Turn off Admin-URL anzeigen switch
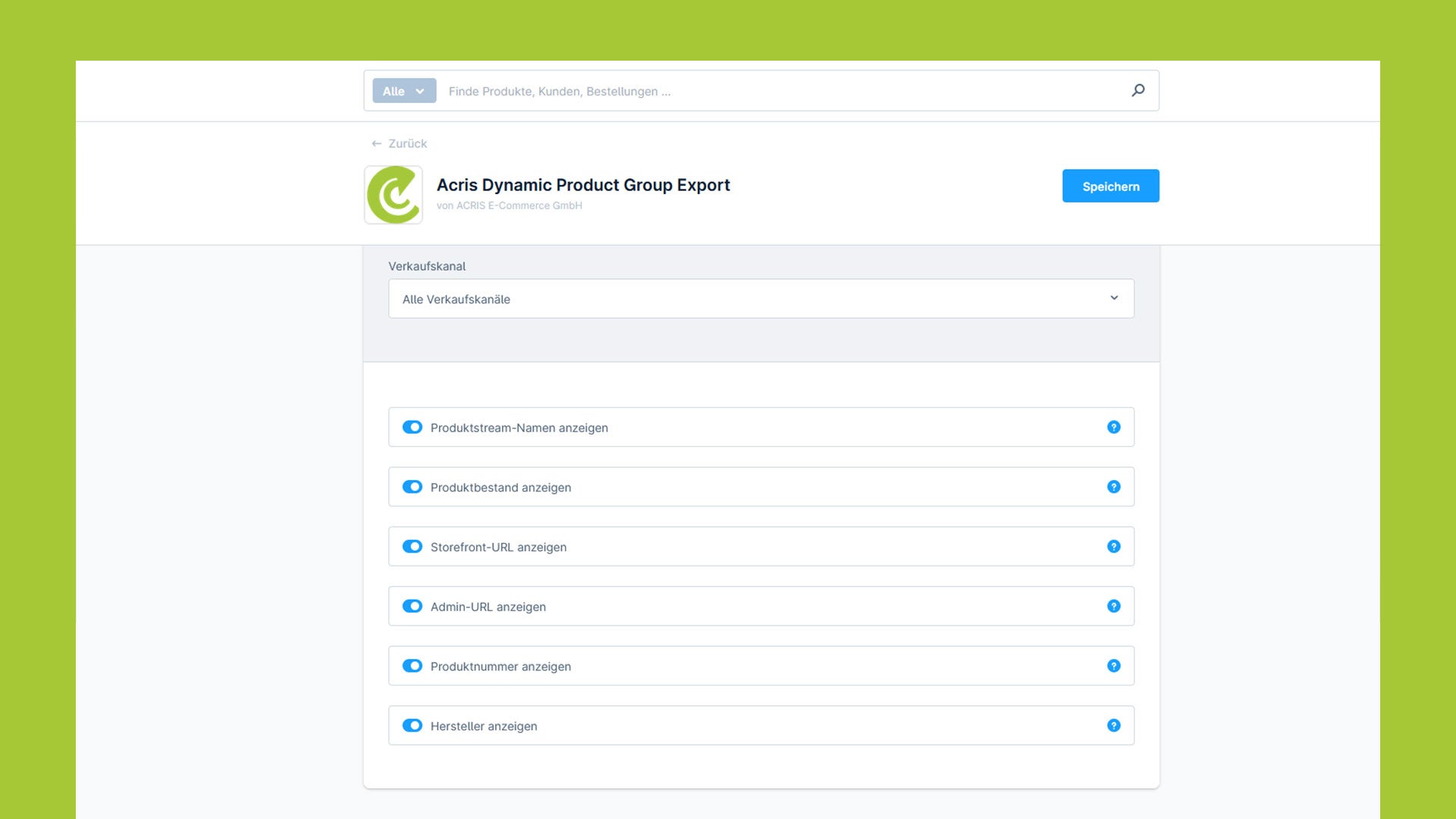 pyautogui.click(x=412, y=606)
